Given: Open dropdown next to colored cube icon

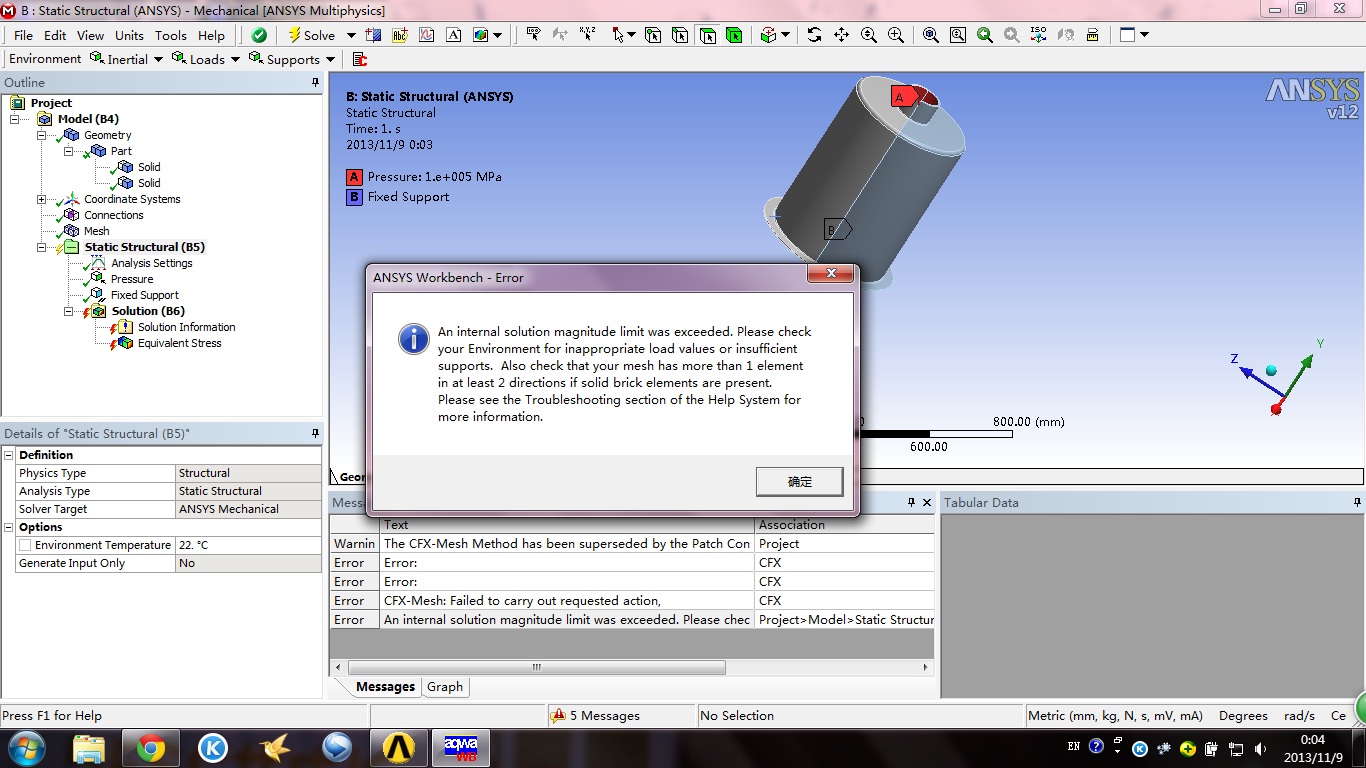Looking at the screenshot, I should 498,35.
